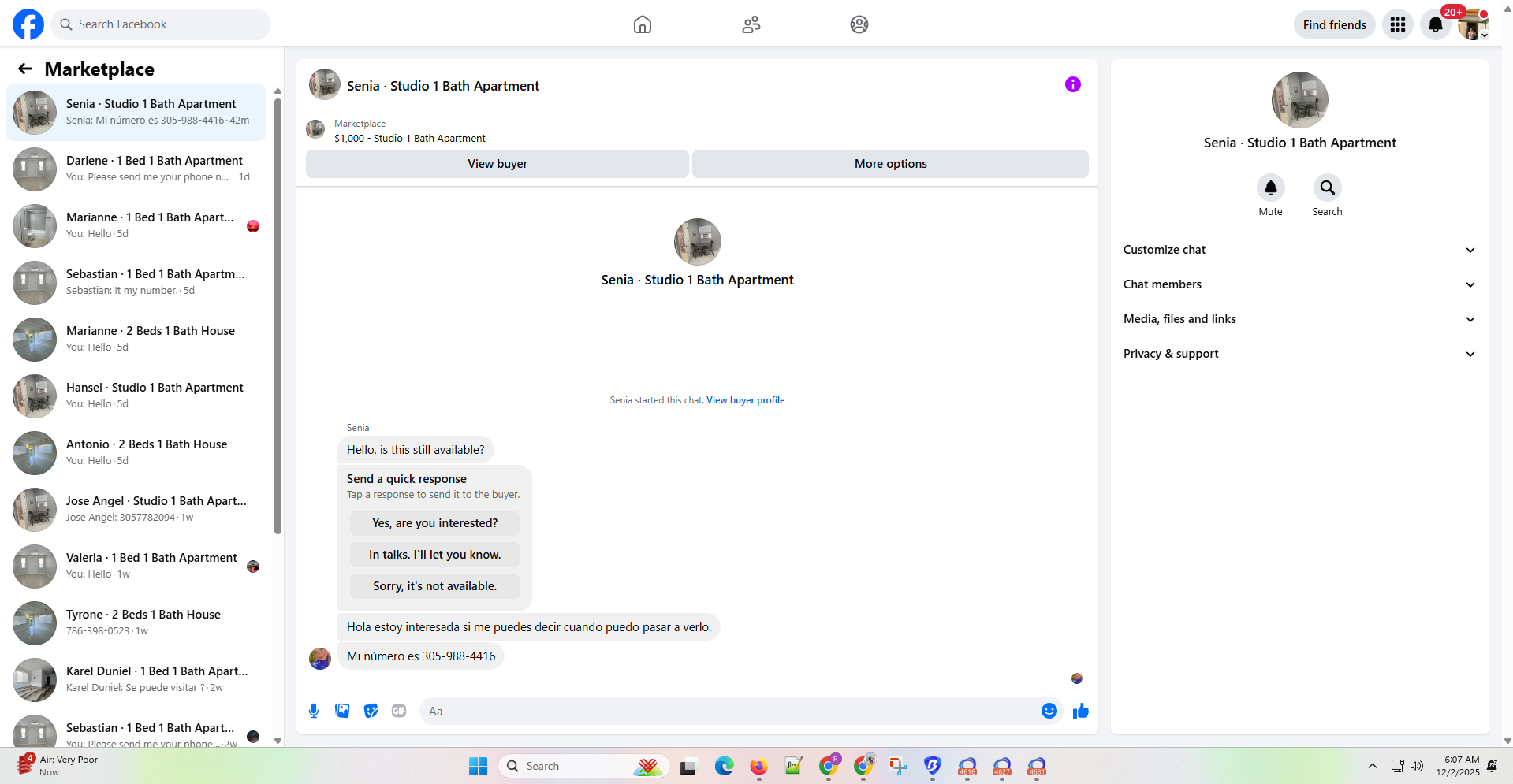The width and height of the screenshot is (1513, 784).
Task: Click chat list scrollbar down arrow
Action: 278,741
